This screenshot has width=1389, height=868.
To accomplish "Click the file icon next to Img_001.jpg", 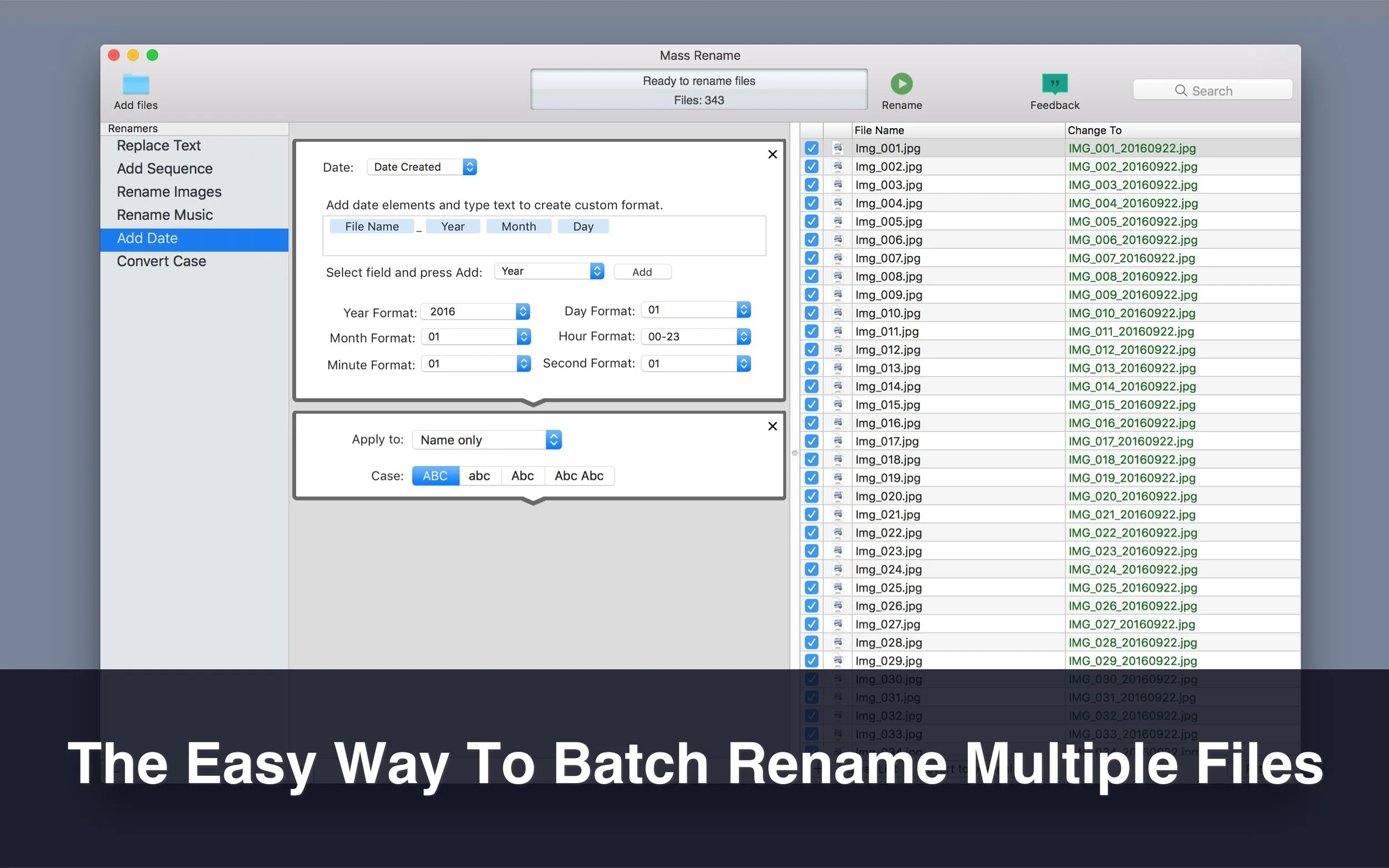I will click(x=838, y=148).
